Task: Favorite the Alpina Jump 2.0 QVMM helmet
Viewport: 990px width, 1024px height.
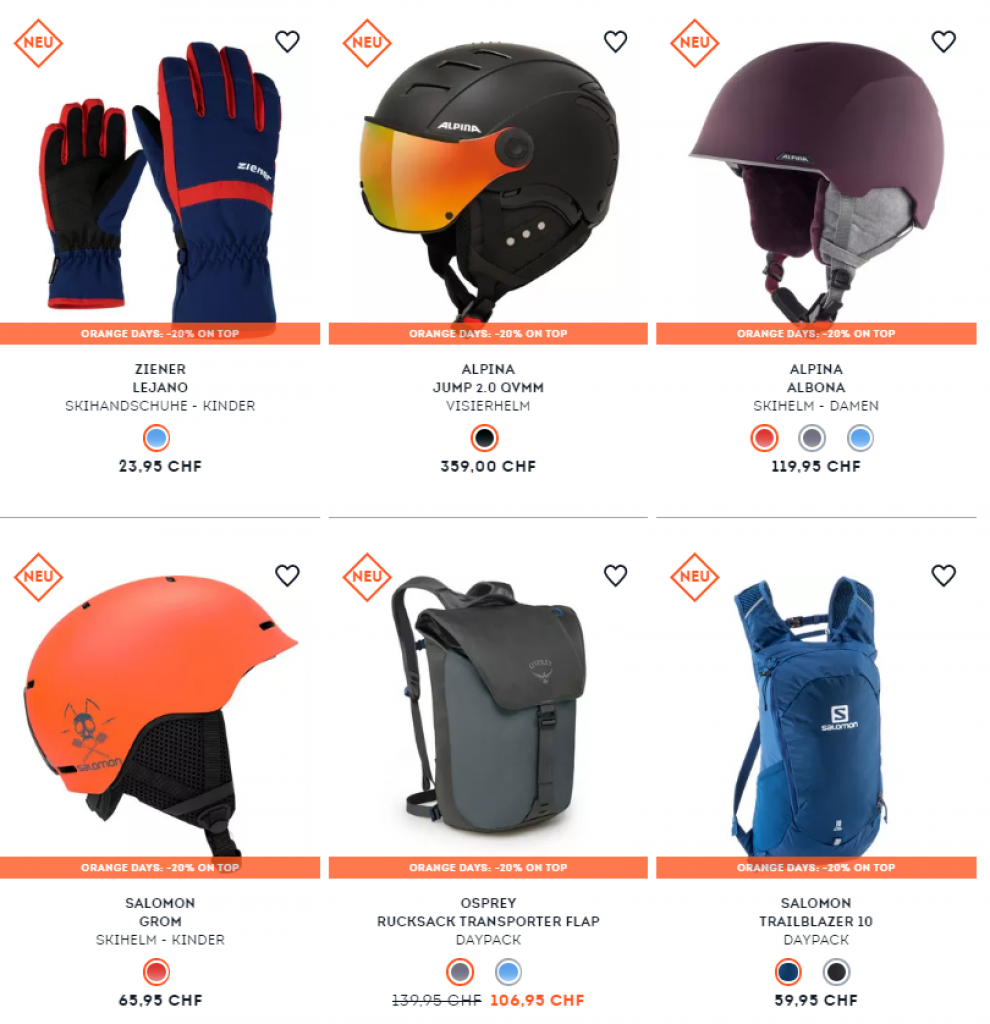Action: coord(615,41)
